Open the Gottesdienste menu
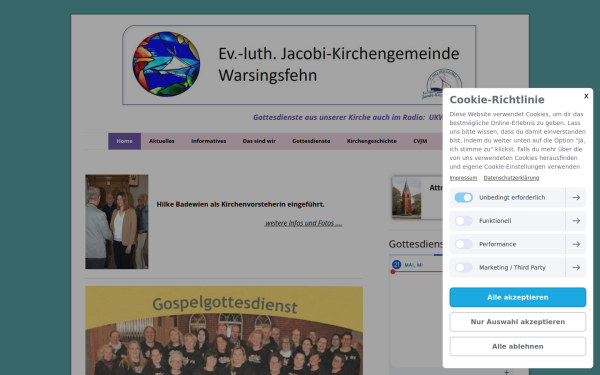This screenshot has height=375, width=600. tap(311, 141)
